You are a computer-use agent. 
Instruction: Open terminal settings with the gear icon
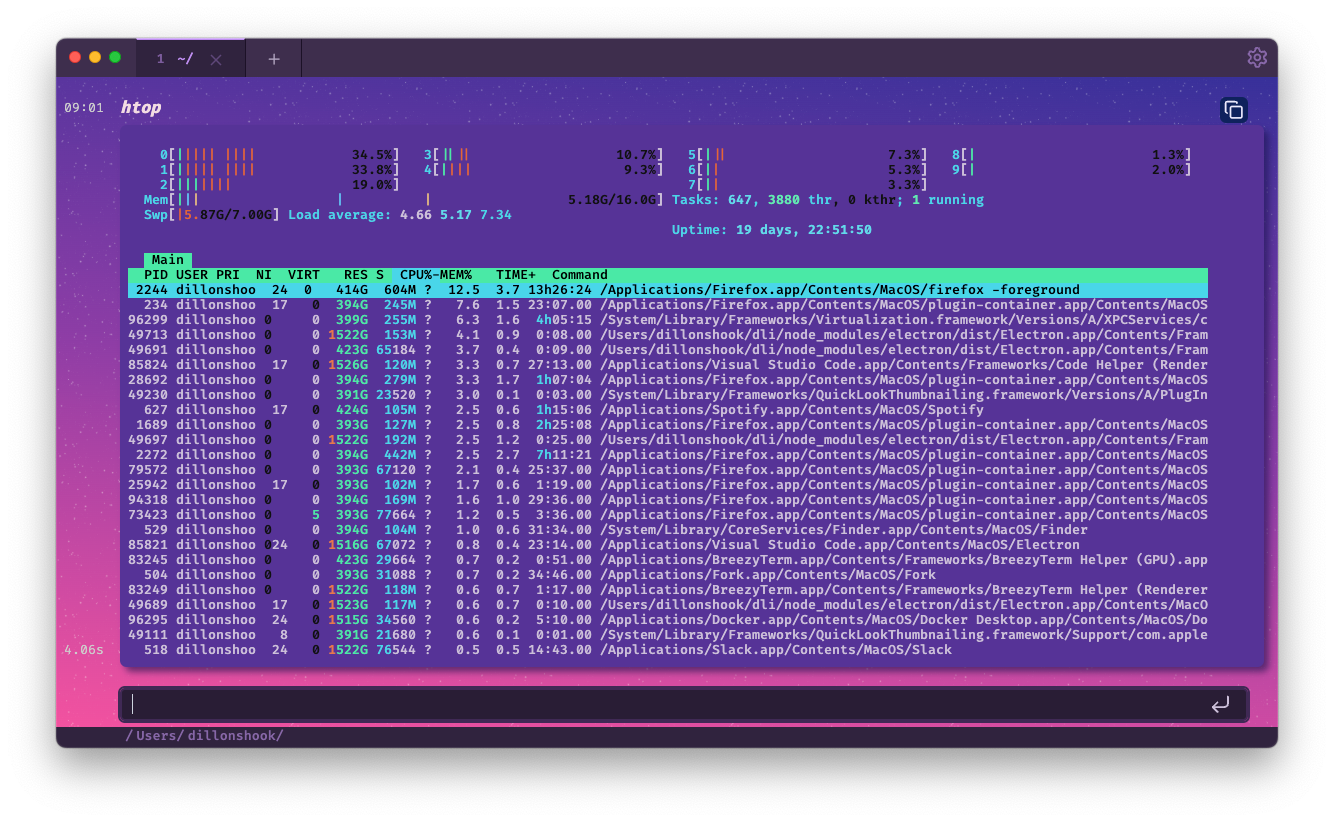click(x=1257, y=57)
